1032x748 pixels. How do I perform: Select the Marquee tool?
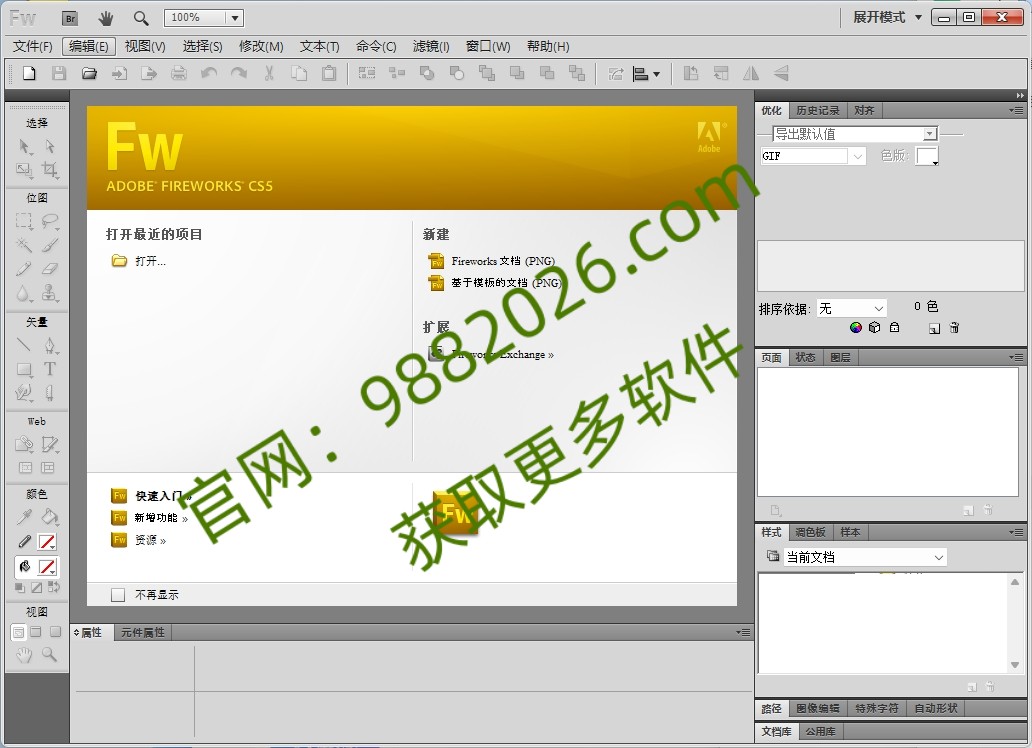(24, 221)
